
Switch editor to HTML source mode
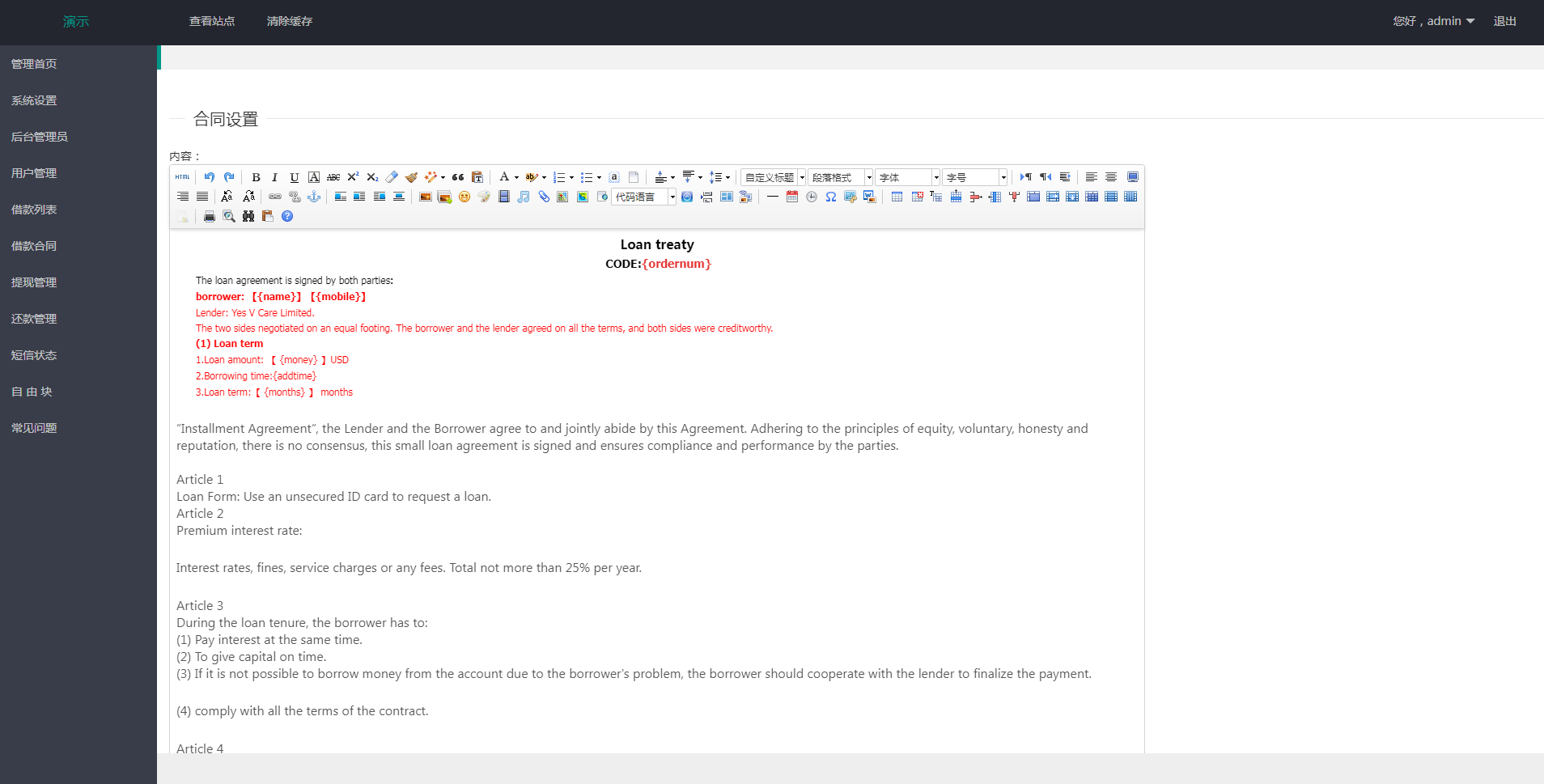[x=182, y=177]
